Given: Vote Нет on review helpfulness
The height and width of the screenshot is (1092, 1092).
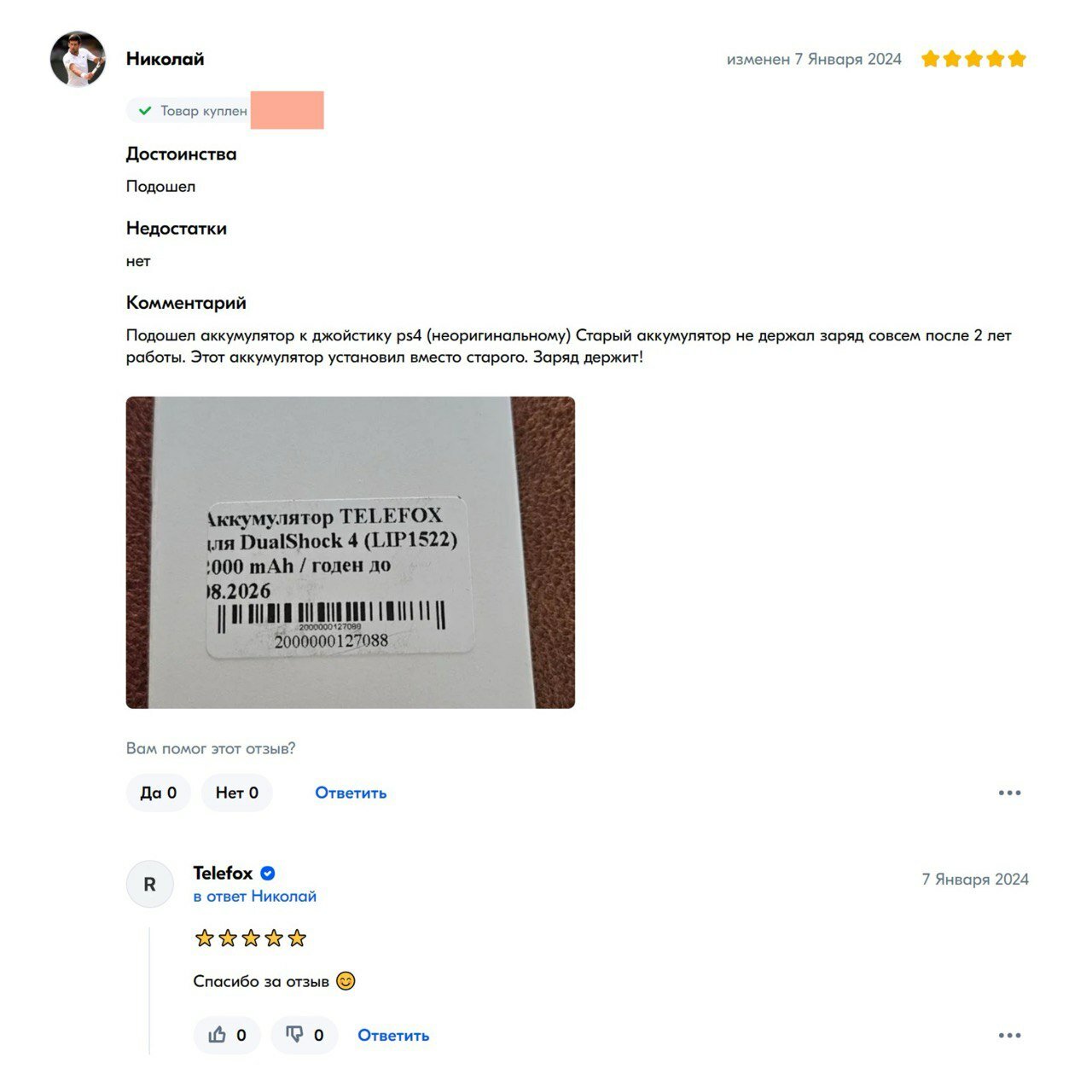Looking at the screenshot, I should pyautogui.click(x=236, y=793).
